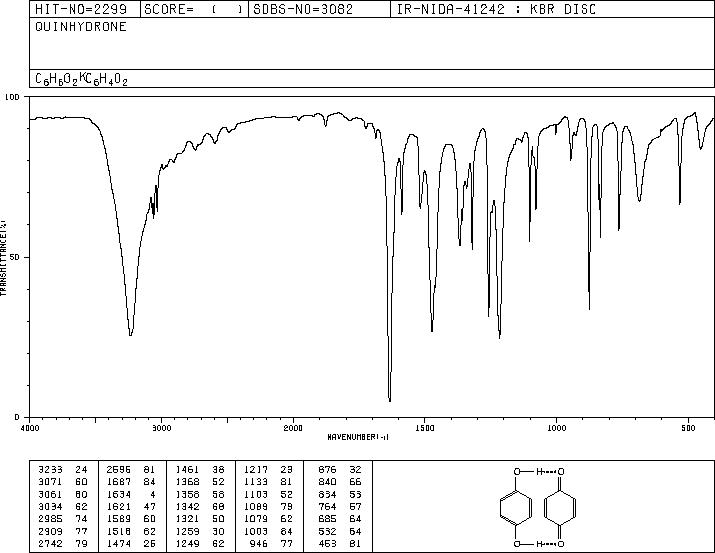Click the HIT-NO=2299 header cell
Viewport: 715px width, 553px height.
point(85,9)
